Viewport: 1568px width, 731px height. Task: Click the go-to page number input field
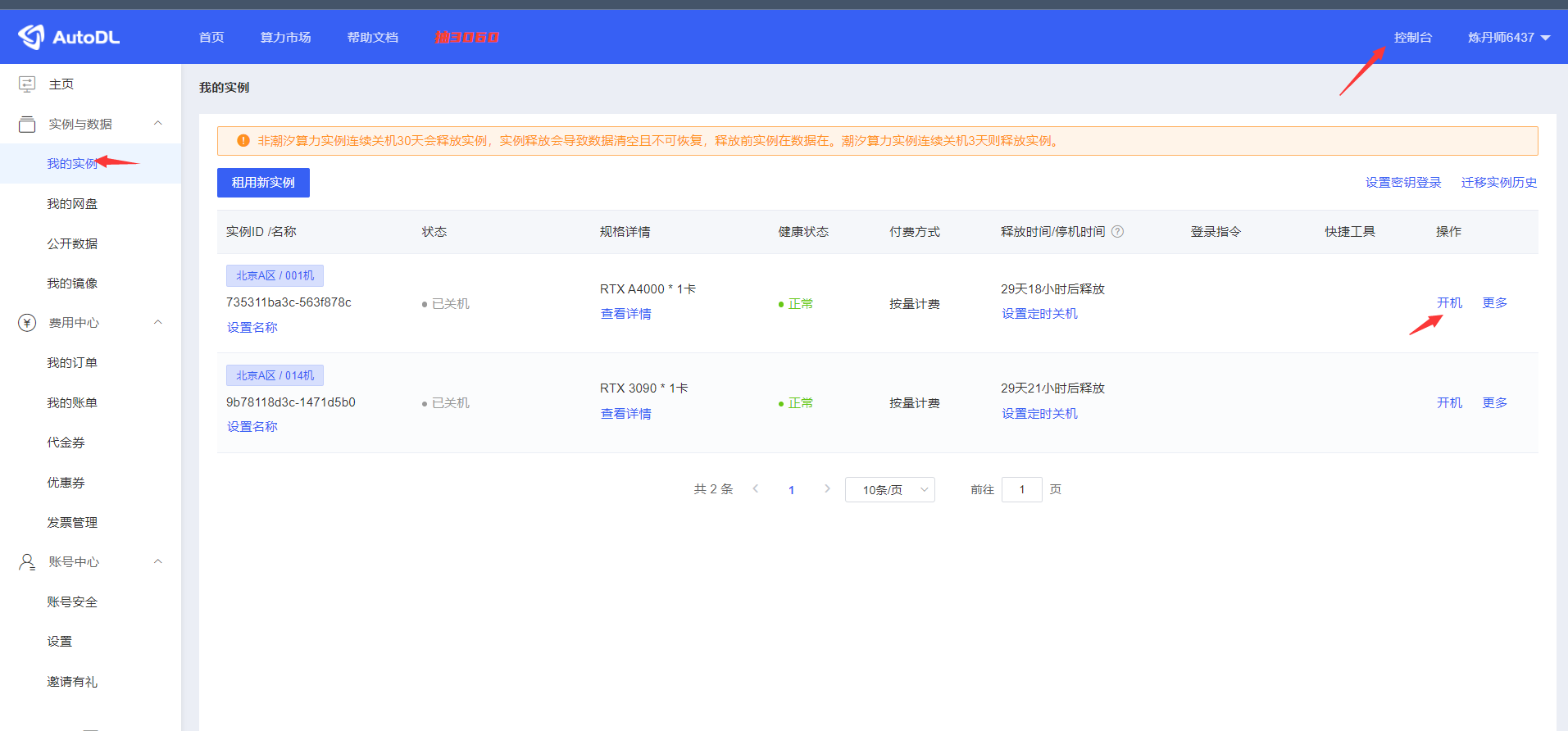(x=1021, y=489)
